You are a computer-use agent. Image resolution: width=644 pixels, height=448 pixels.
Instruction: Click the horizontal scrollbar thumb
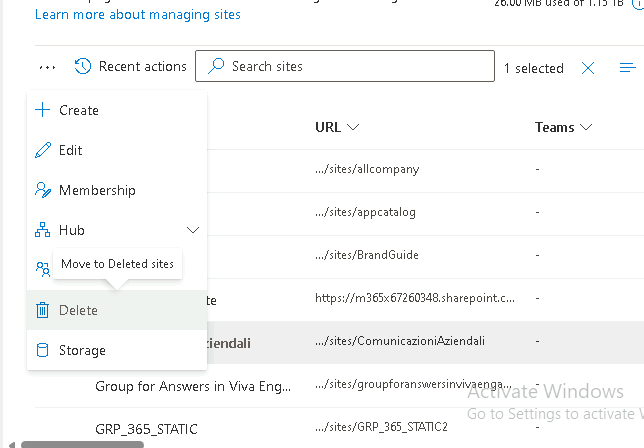click(82, 445)
